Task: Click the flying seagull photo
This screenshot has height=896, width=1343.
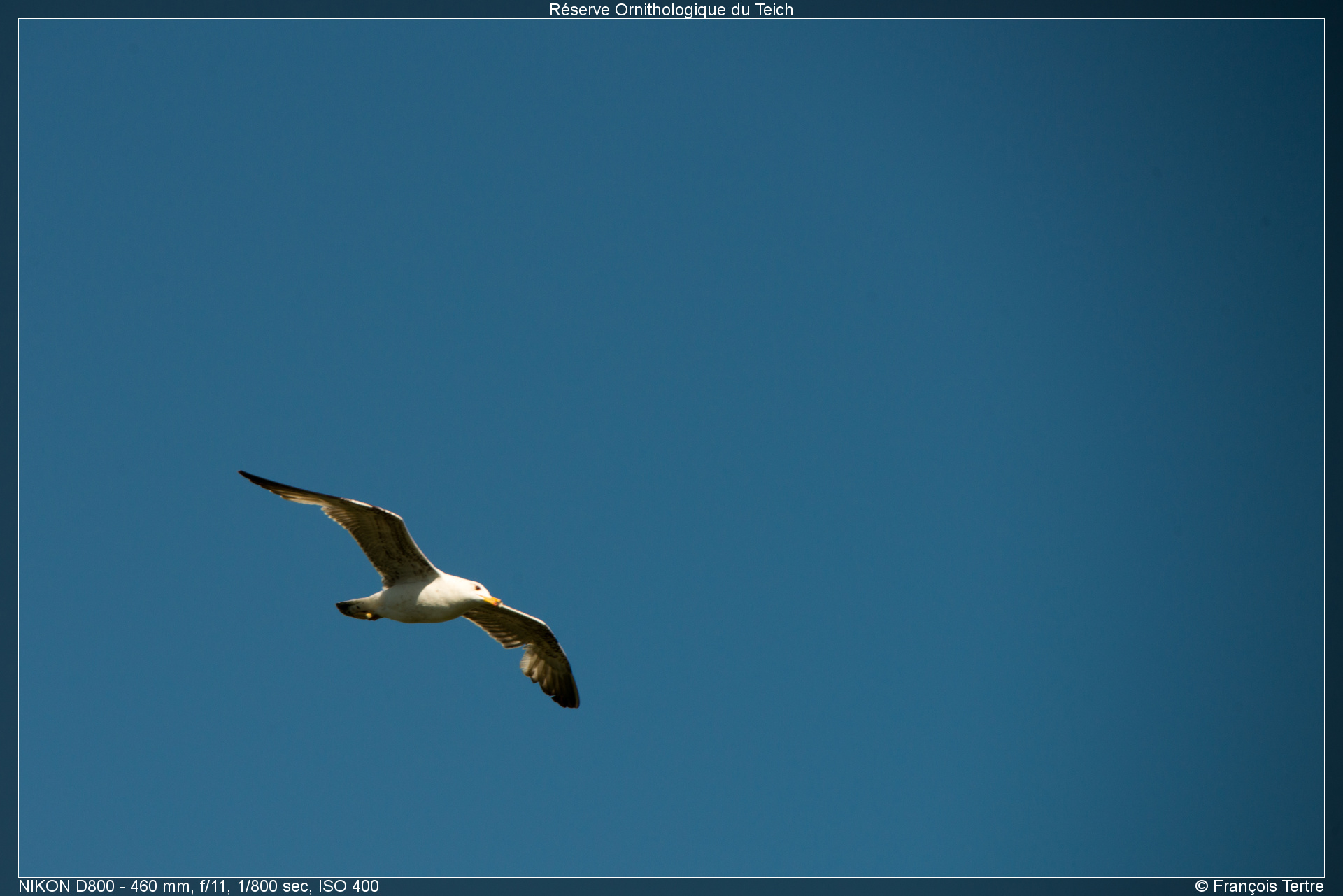Action: 671,448
